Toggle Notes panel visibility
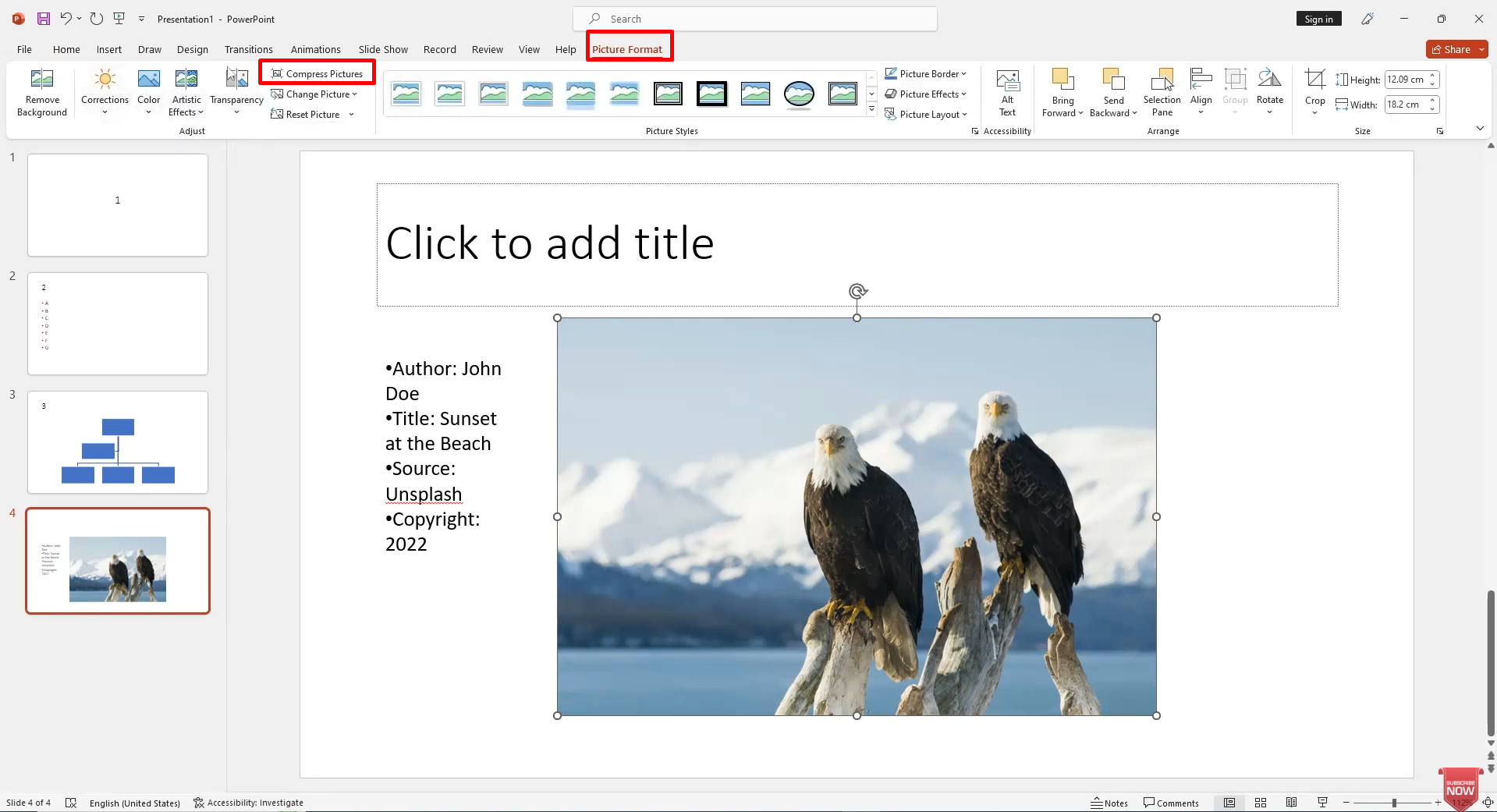1497x812 pixels. [1109, 802]
